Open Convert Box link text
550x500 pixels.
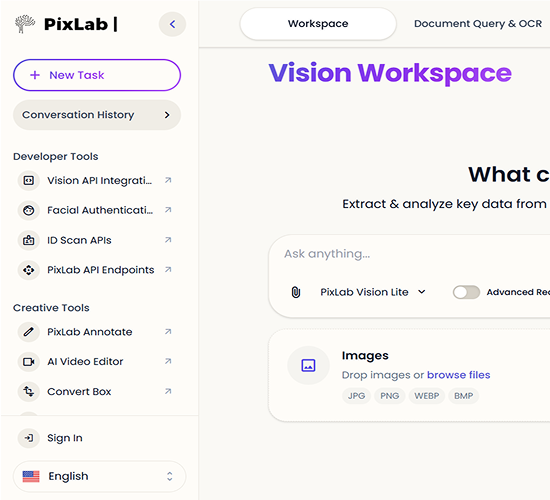pyautogui.click(x=79, y=391)
